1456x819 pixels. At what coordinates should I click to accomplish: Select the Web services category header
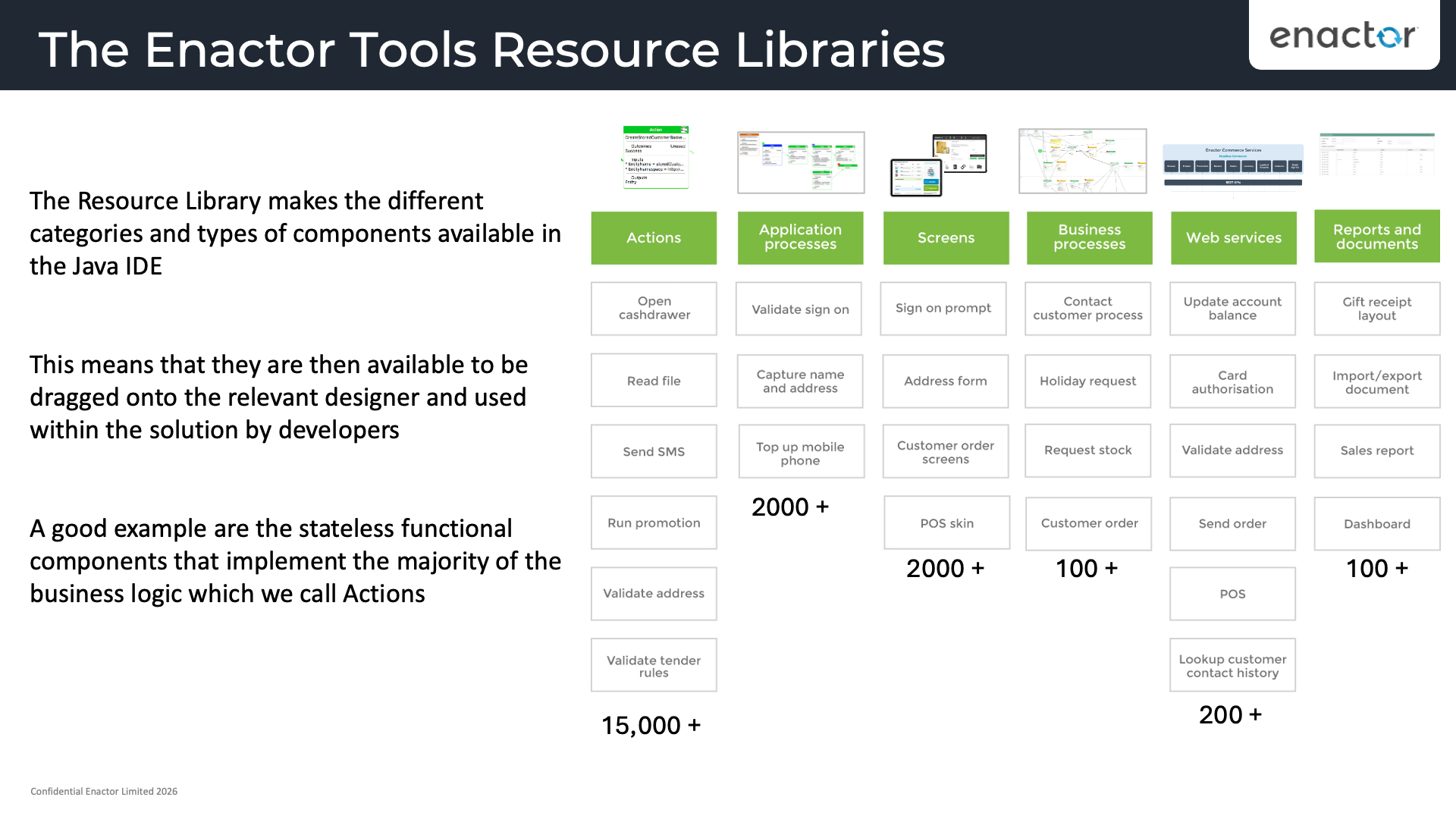pos(1233,237)
